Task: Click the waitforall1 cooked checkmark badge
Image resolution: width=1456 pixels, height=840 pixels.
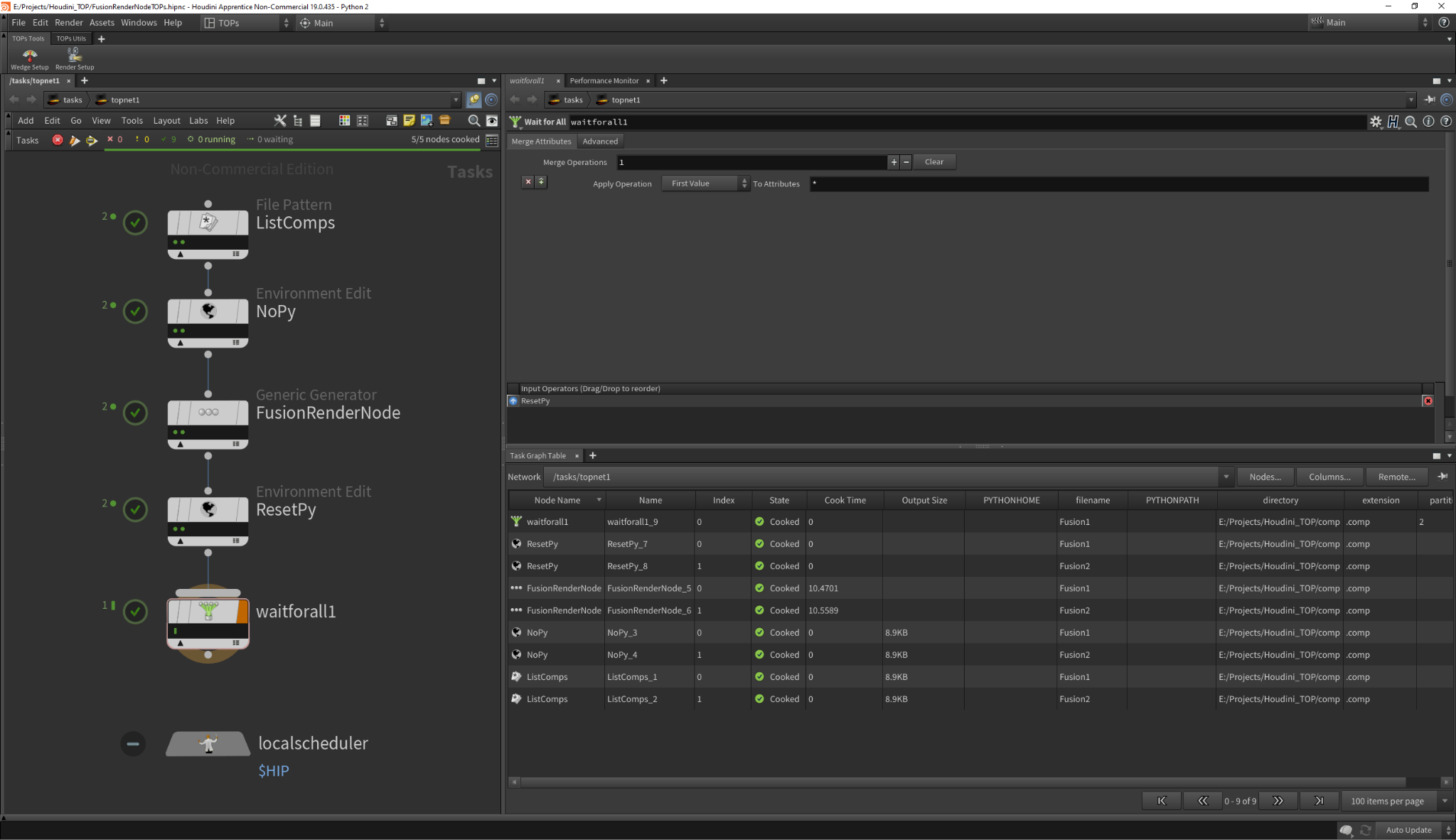Action: coord(135,611)
